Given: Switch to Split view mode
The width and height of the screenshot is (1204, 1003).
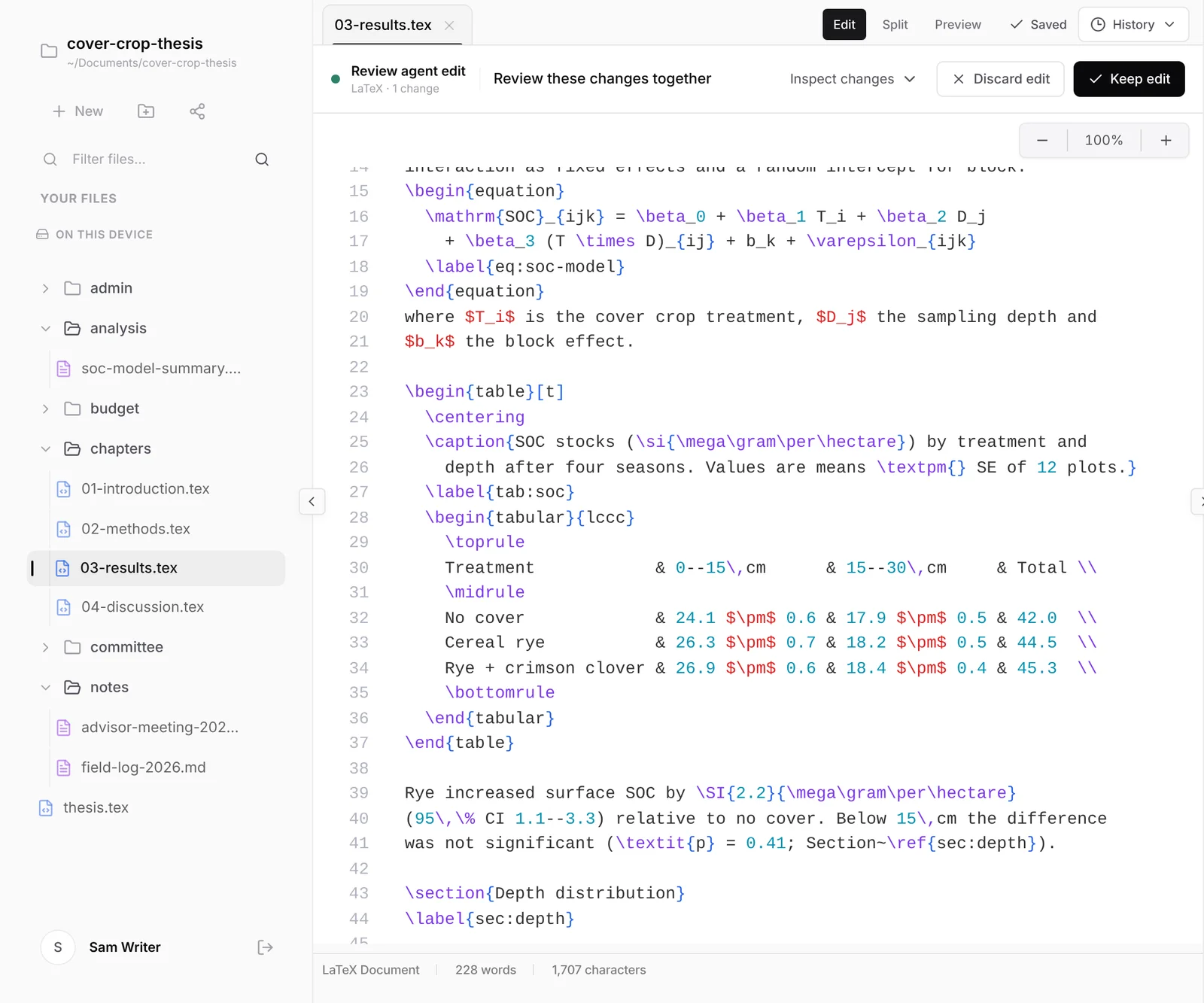Looking at the screenshot, I should [x=895, y=25].
